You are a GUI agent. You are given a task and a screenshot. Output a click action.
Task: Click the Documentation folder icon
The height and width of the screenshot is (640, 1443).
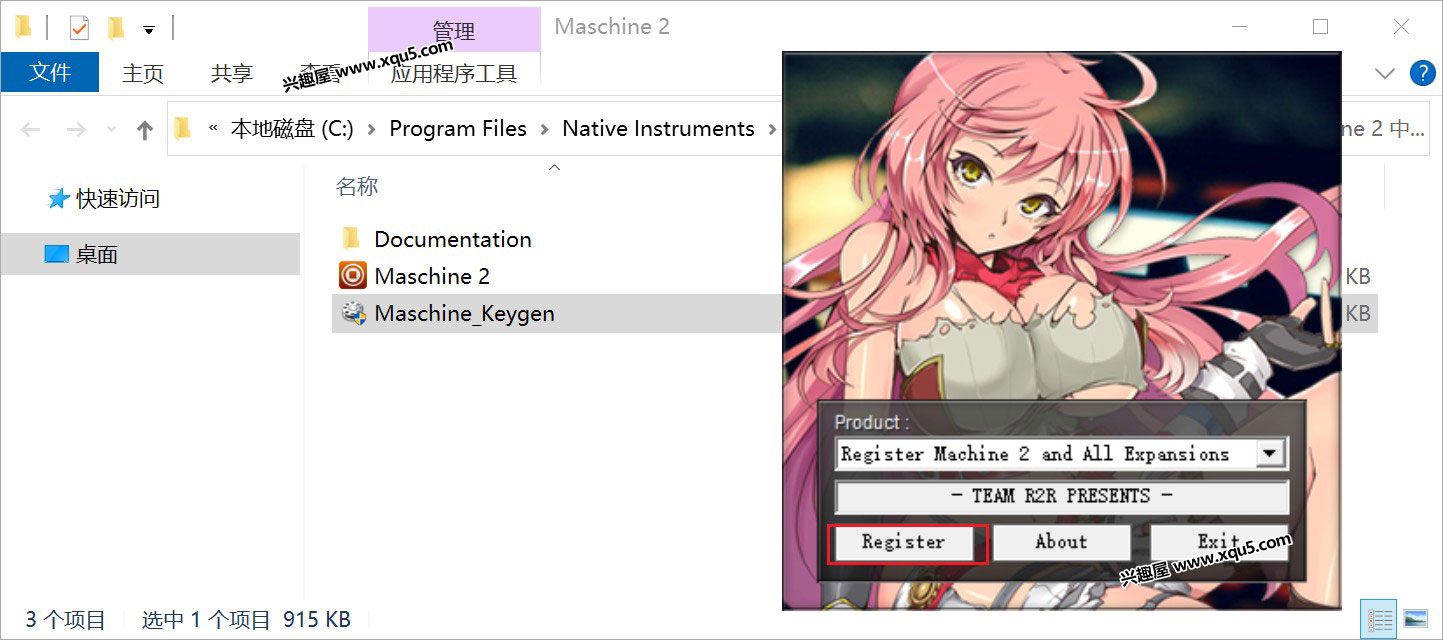351,238
